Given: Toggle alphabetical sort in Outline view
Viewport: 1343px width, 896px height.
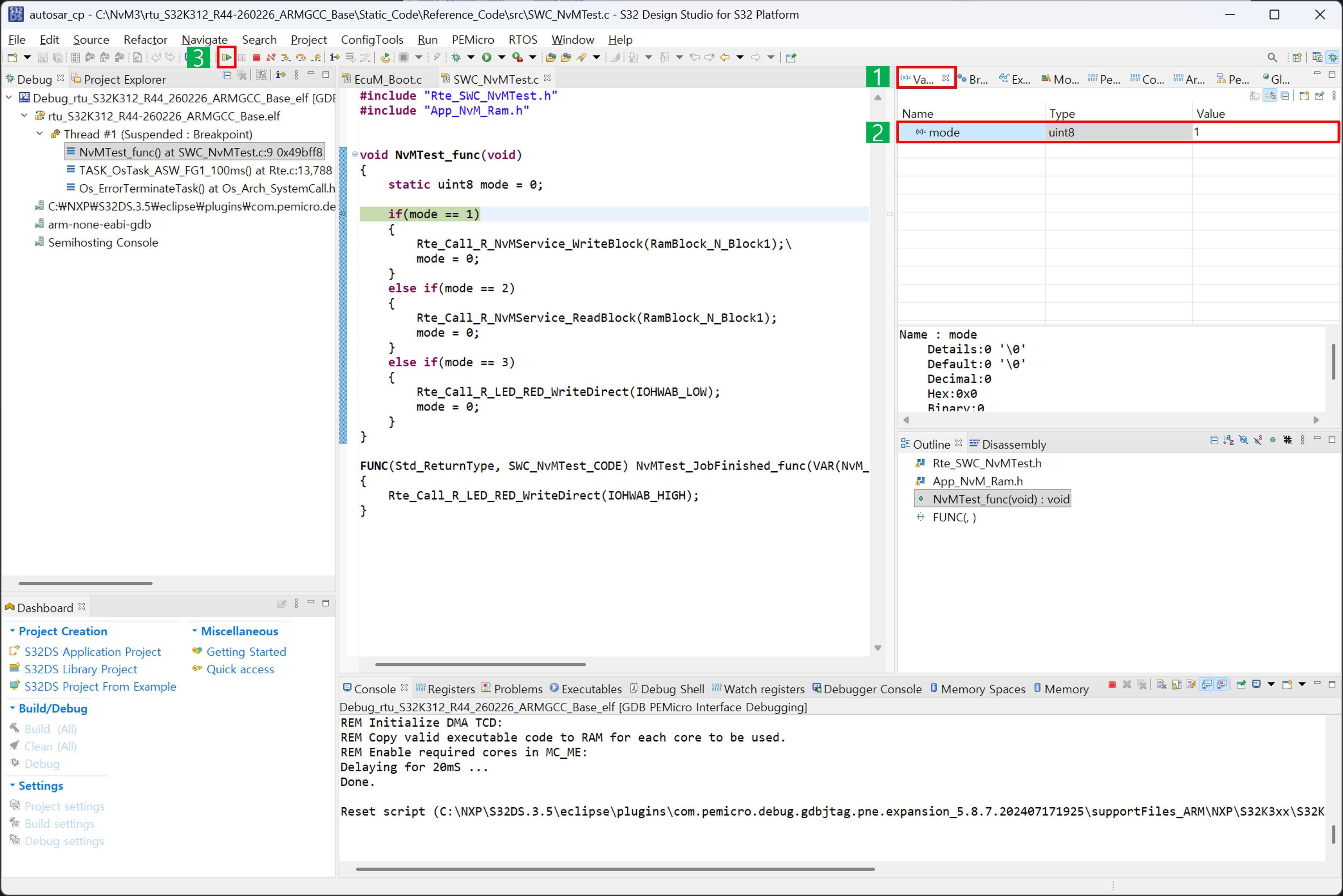Looking at the screenshot, I should coord(1229,440).
